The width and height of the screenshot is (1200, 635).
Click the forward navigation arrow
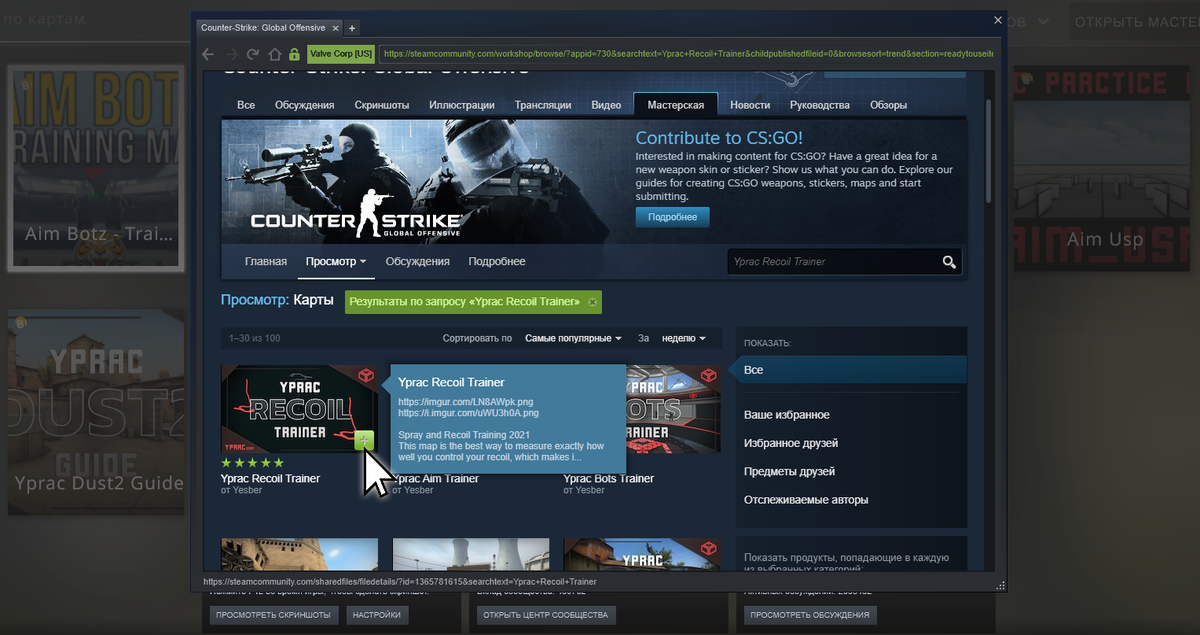pos(229,53)
